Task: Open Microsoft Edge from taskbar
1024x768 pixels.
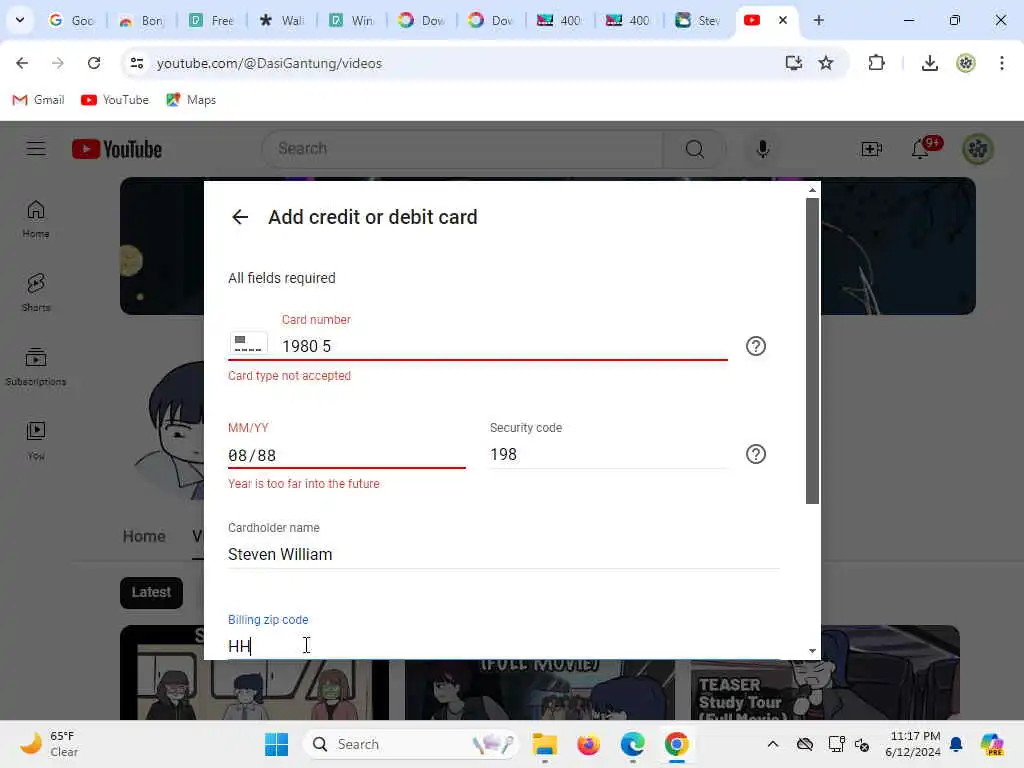Action: pyautogui.click(x=632, y=744)
